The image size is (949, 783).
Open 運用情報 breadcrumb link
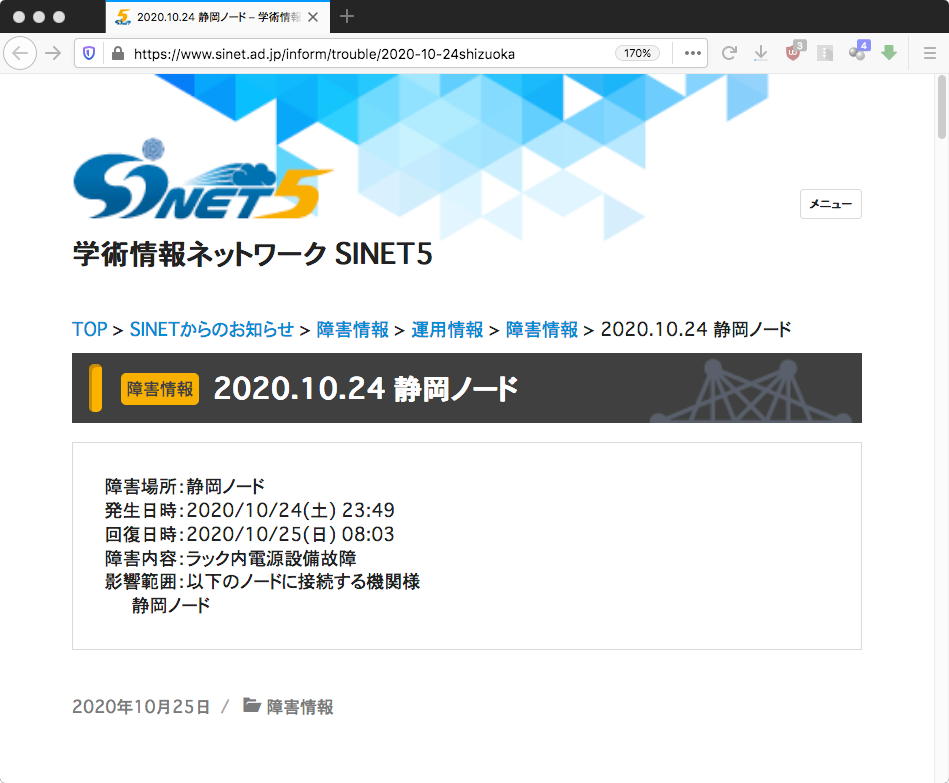point(447,329)
